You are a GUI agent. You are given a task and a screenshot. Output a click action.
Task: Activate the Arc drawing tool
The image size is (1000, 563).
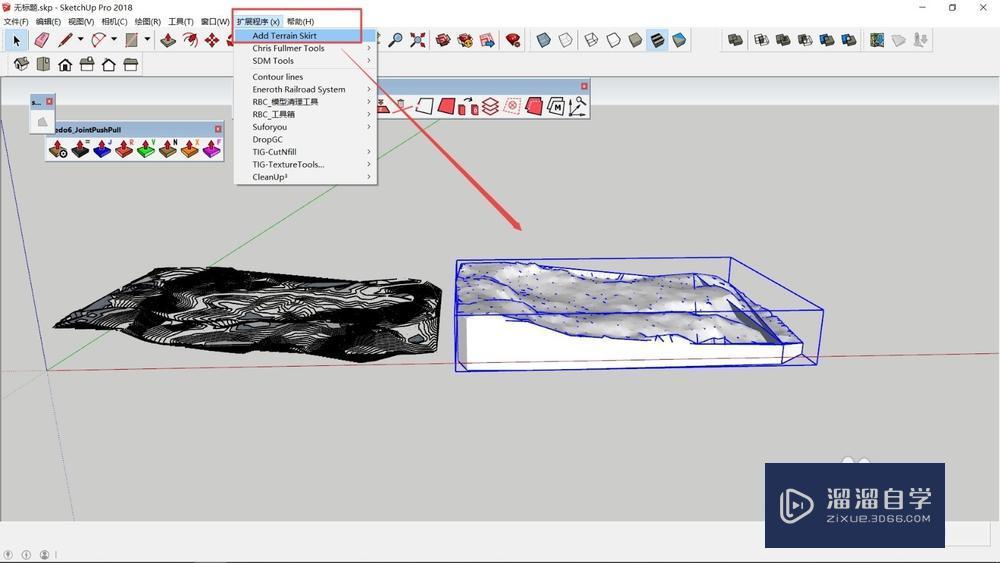[x=98, y=40]
